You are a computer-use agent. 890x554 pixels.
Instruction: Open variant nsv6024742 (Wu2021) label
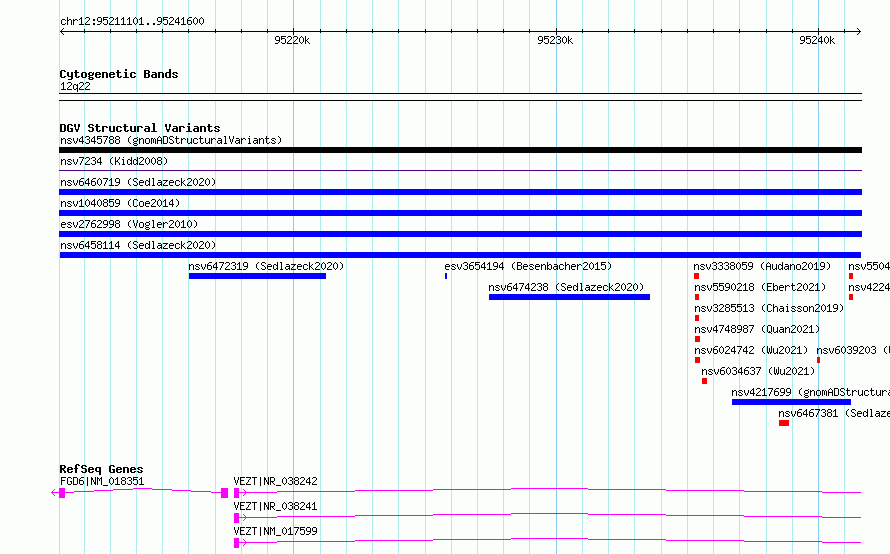[x=751, y=350]
